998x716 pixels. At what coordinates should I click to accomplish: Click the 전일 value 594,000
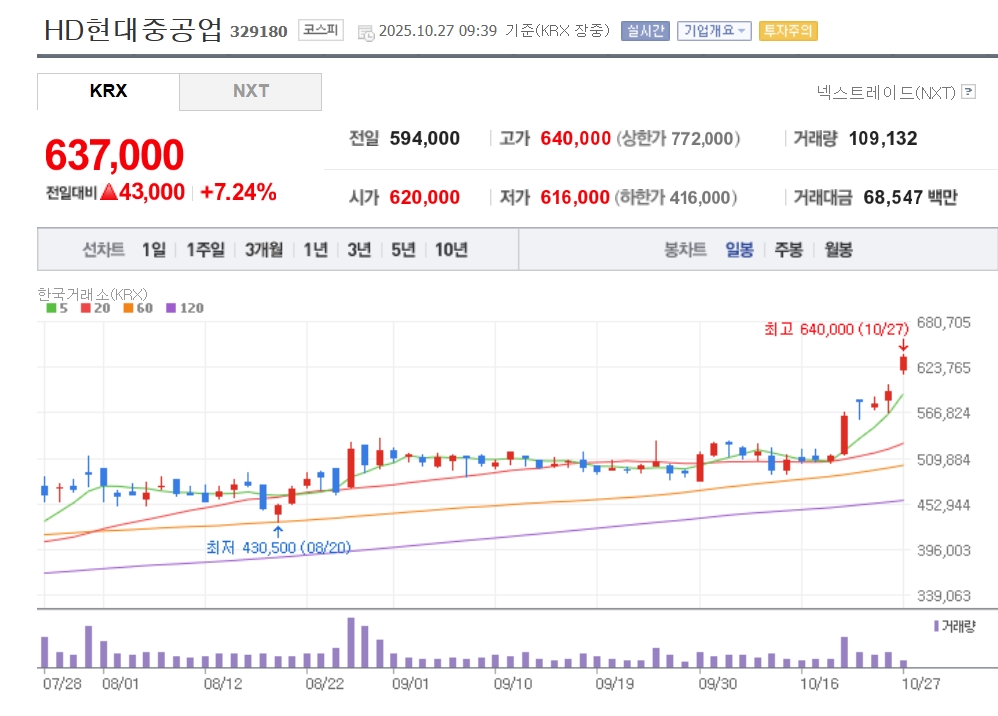[x=425, y=138]
